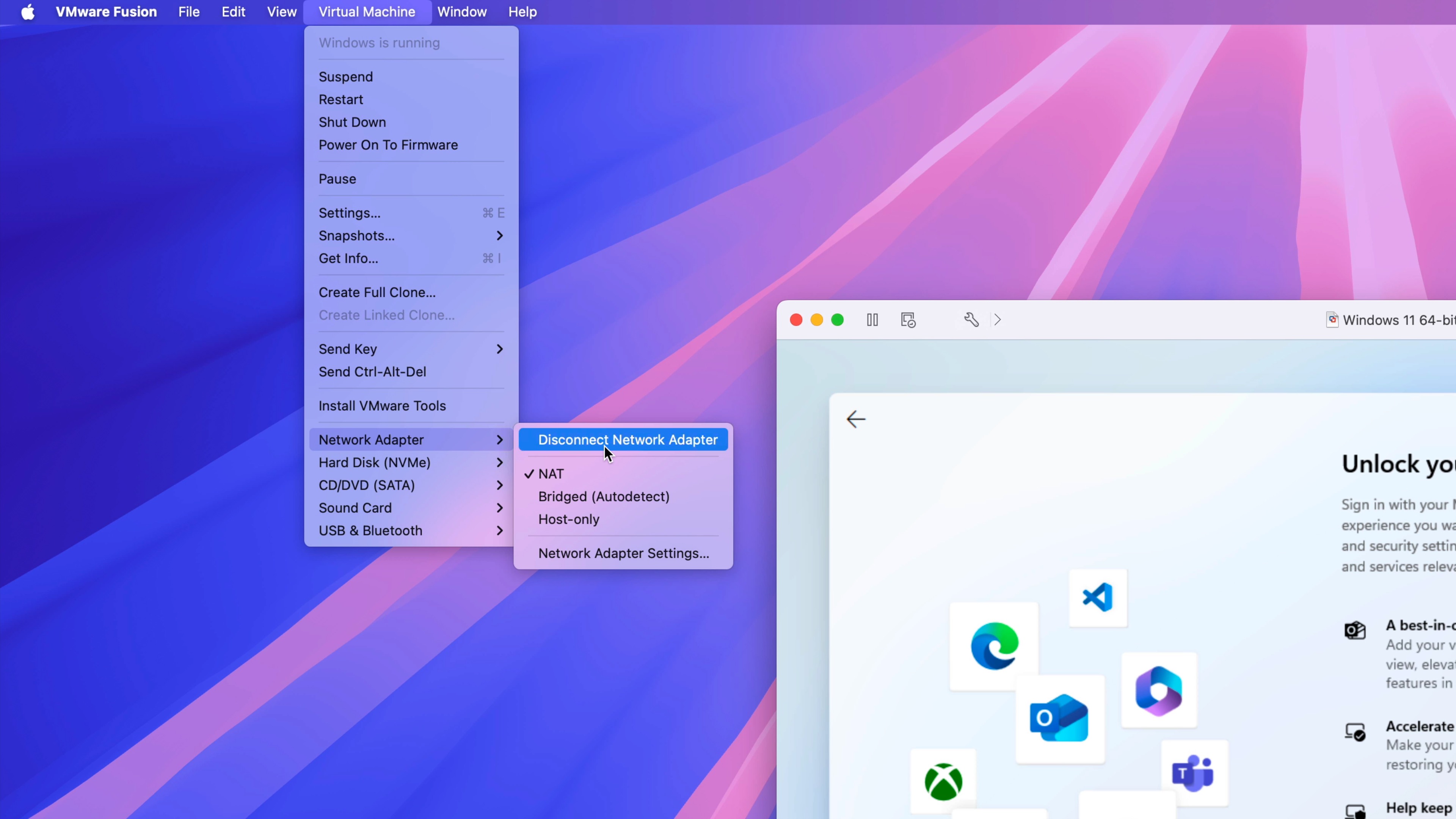Click the Windows 11 64-bit VM file icon
This screenshot has width=1456, height=819.
pos(1333,319)
